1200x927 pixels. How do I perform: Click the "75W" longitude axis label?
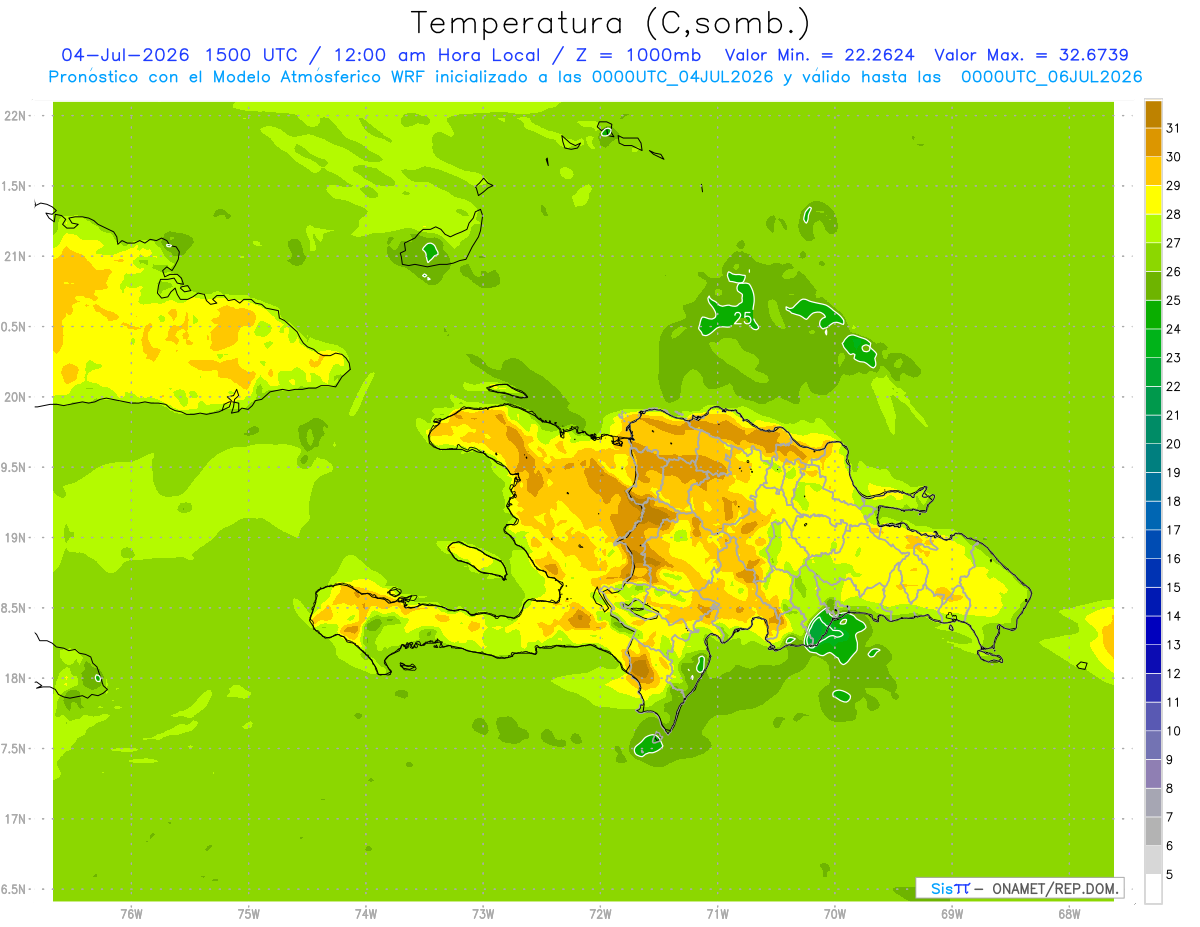coord(249,914)
